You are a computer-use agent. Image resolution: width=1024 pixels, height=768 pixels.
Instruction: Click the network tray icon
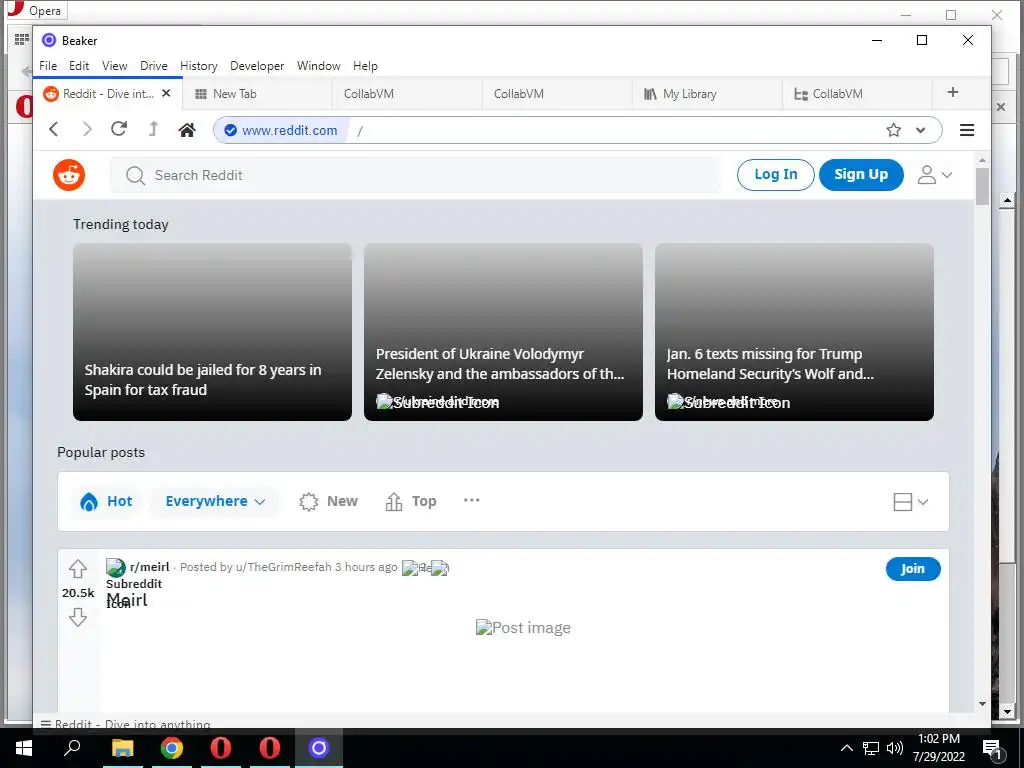tap(871, 748)
